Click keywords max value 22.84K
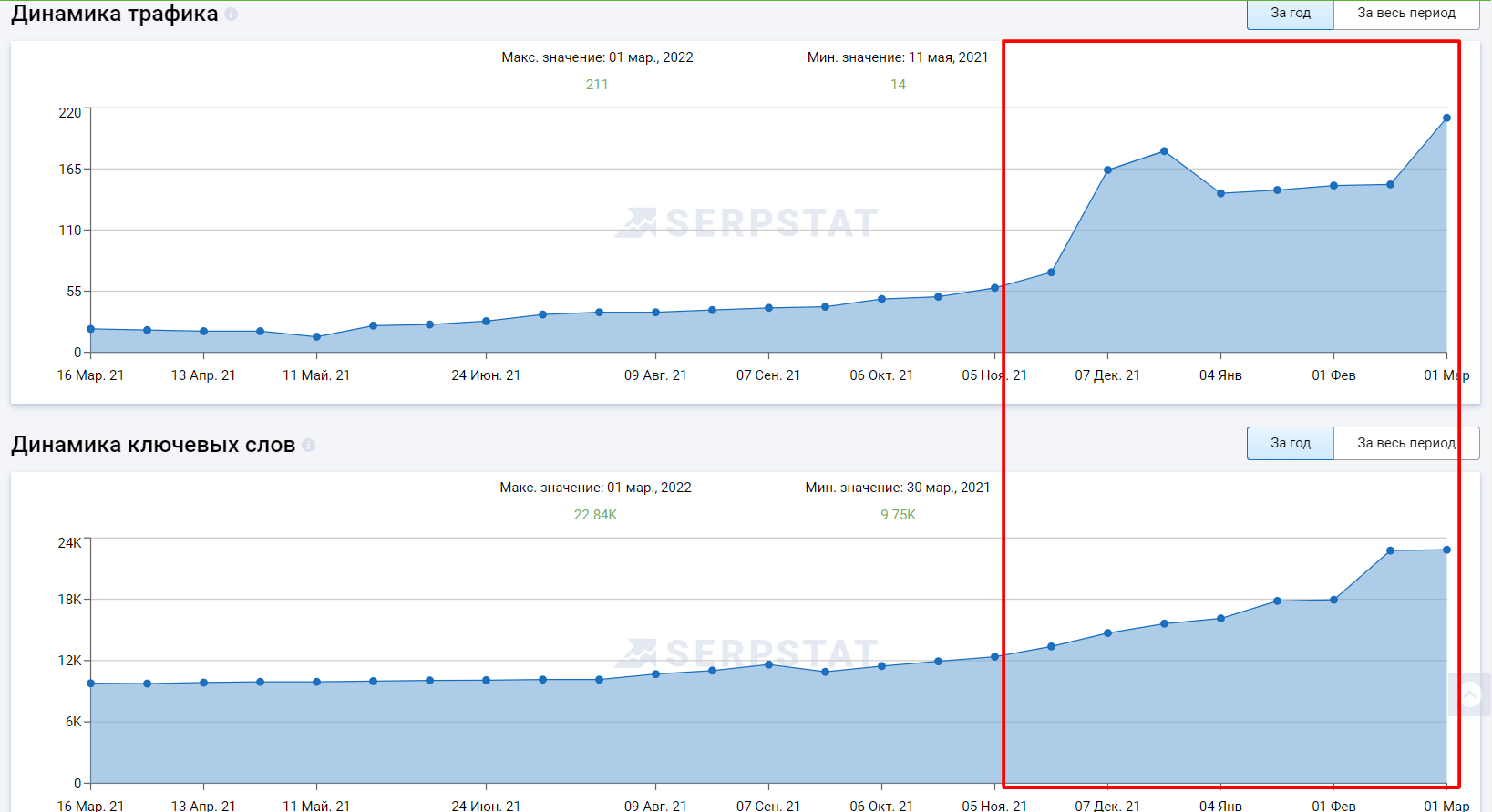Viewport: 1492px width, 812px height. pyautogui.click(x=595, y=515)
